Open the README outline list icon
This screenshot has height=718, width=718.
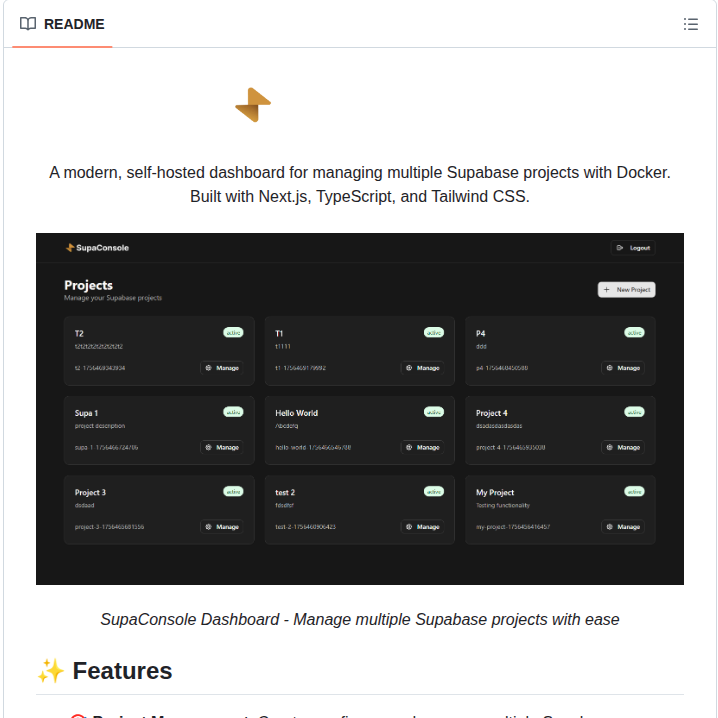[690, 24]
